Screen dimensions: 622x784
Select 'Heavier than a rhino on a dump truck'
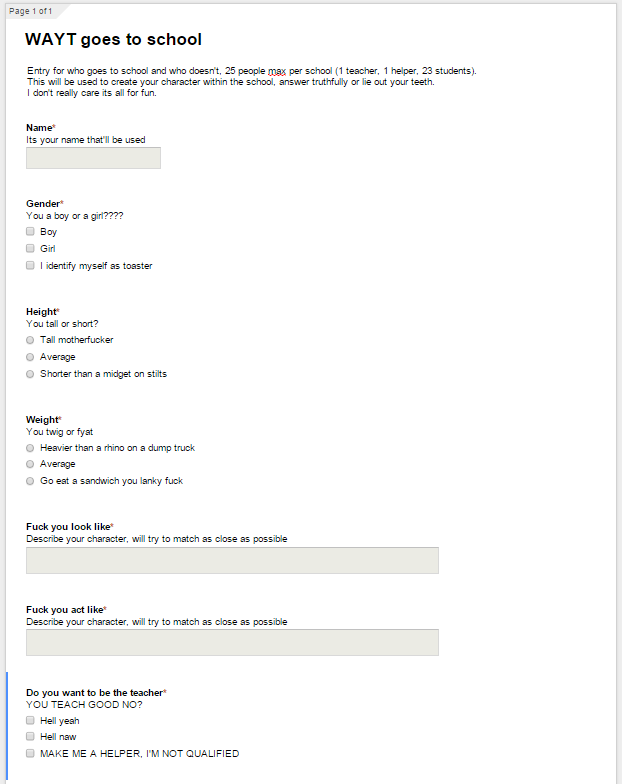30,448
